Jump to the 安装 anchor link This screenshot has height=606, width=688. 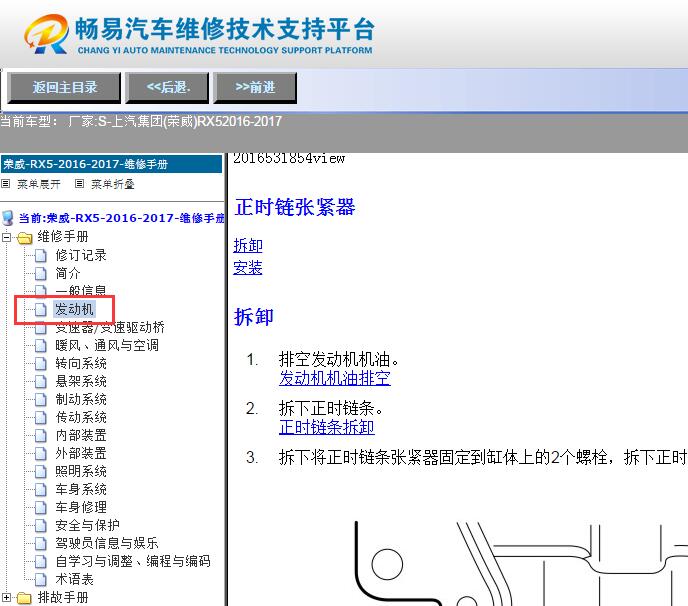pos(248,268)
